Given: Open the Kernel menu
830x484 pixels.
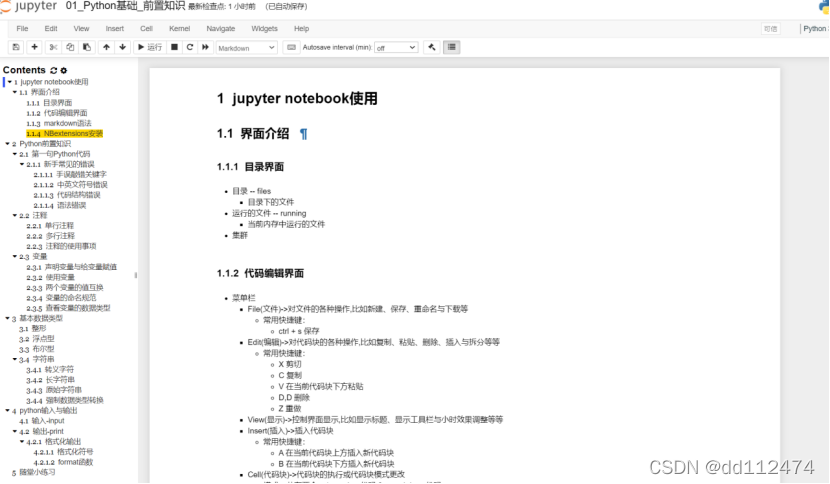Looking at the screenshot, I should [179, 29].
